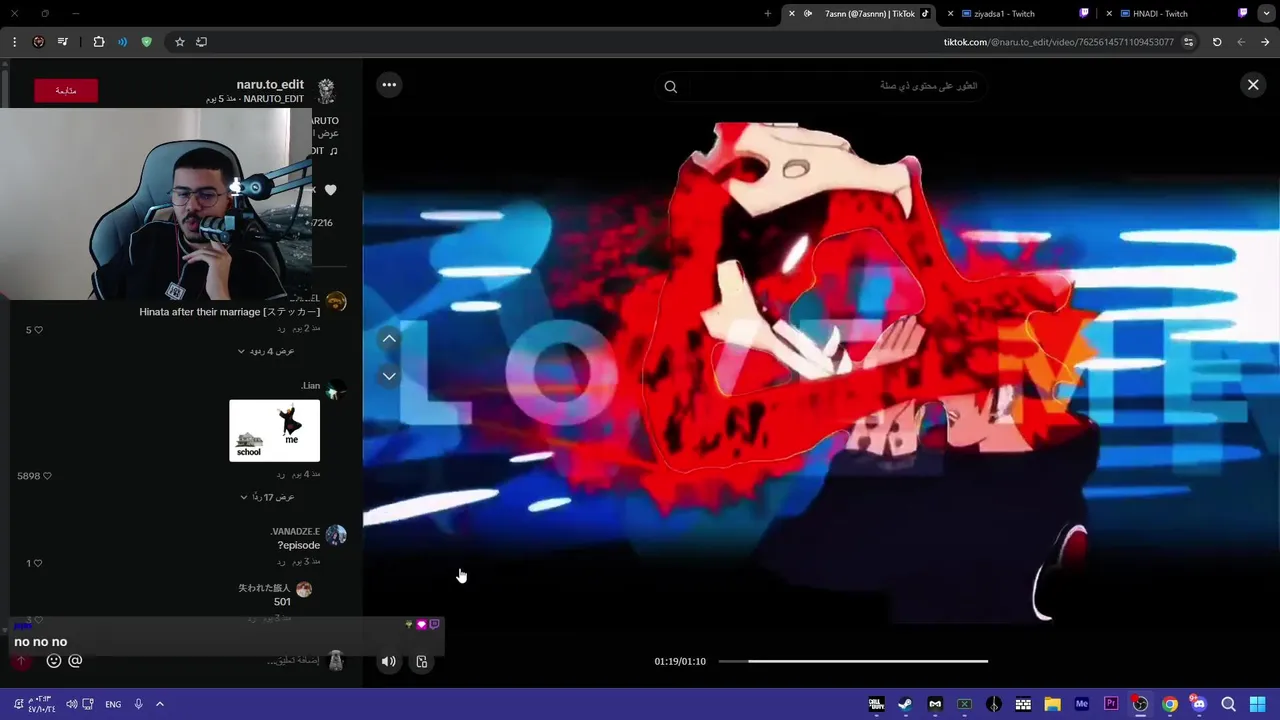The image size is (1280, 720).
Task: Switch to the 7asnn TikTok tab
Action: click(x=860, y=14)
